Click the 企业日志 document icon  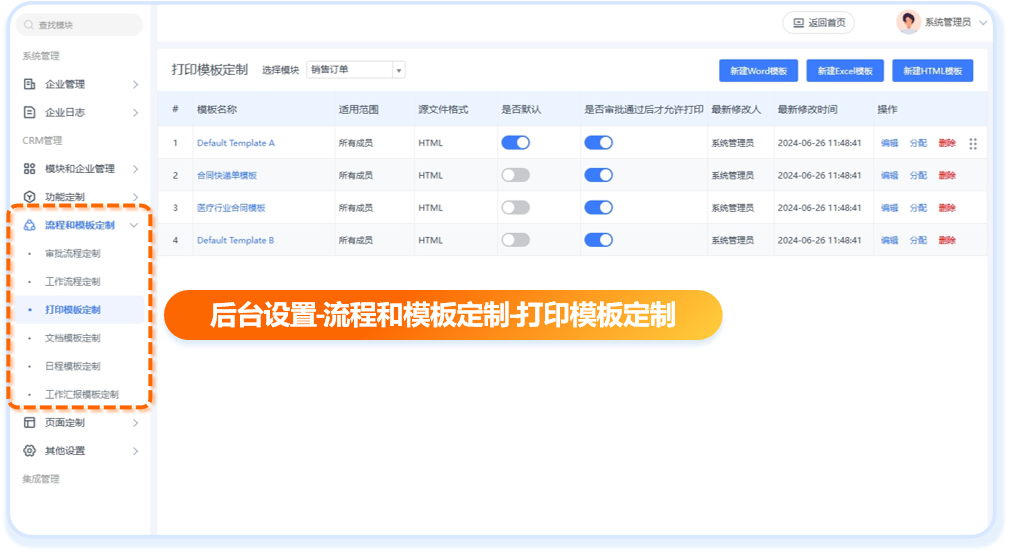(30, 112)
